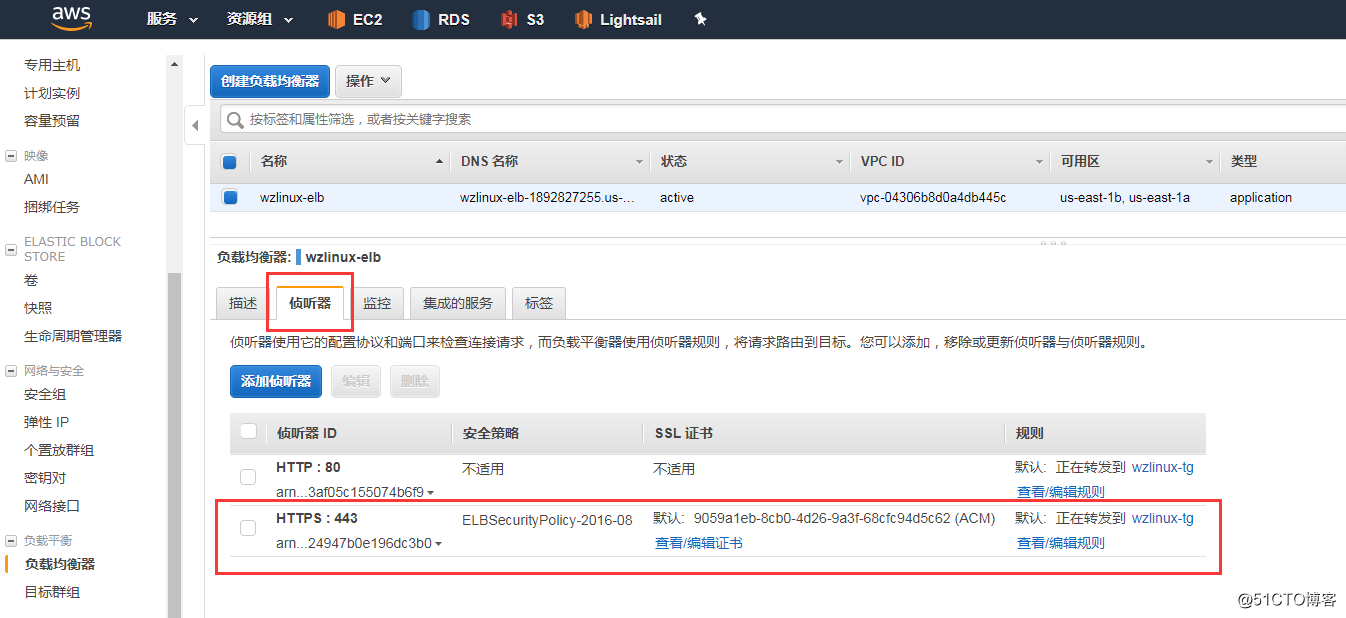Toggle select-all checkbox in listeners table
This screenshot has height=618, width=1346.
(248, 432)
